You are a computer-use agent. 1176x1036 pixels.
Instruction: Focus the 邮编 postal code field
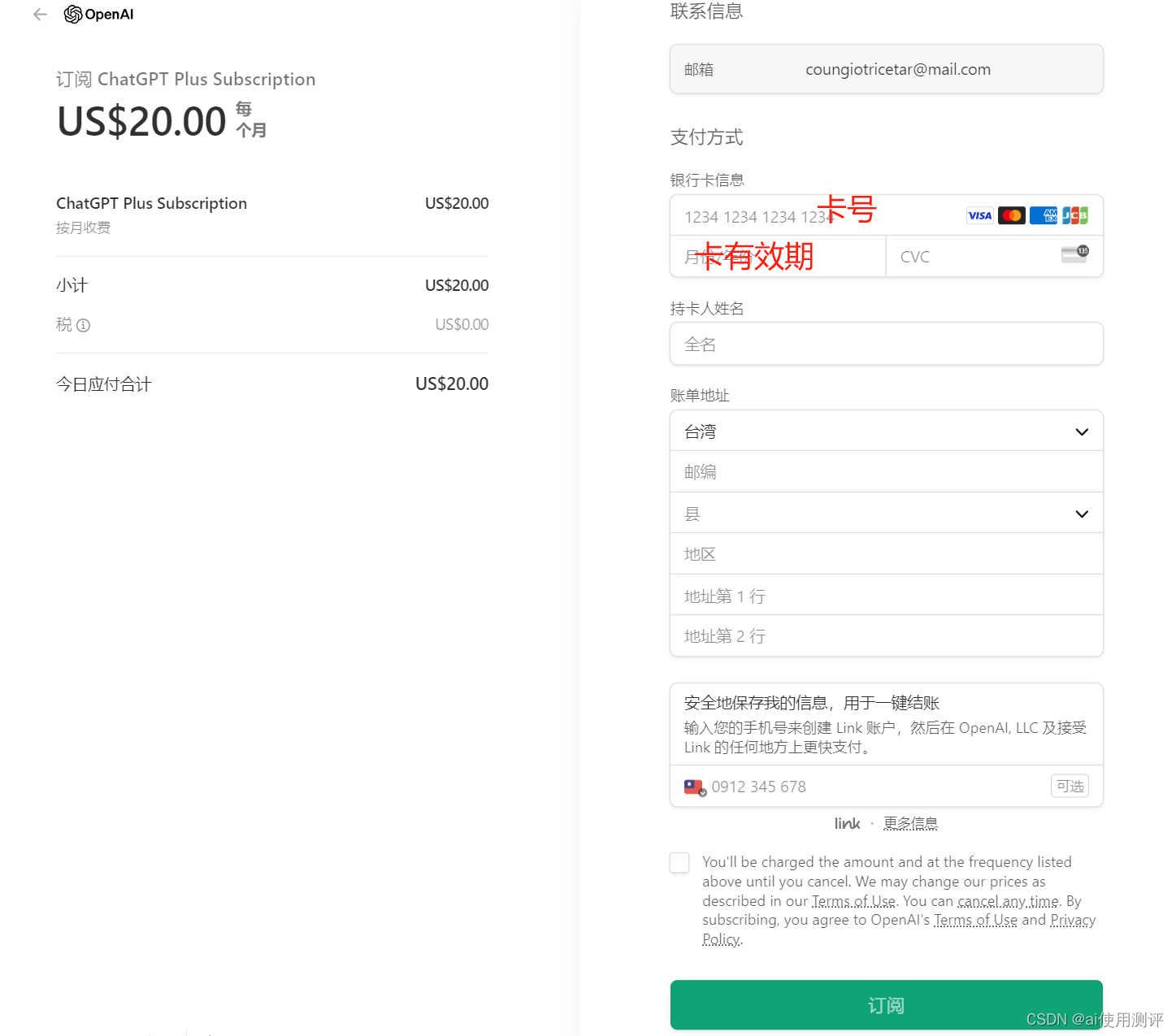click(887, 472)
